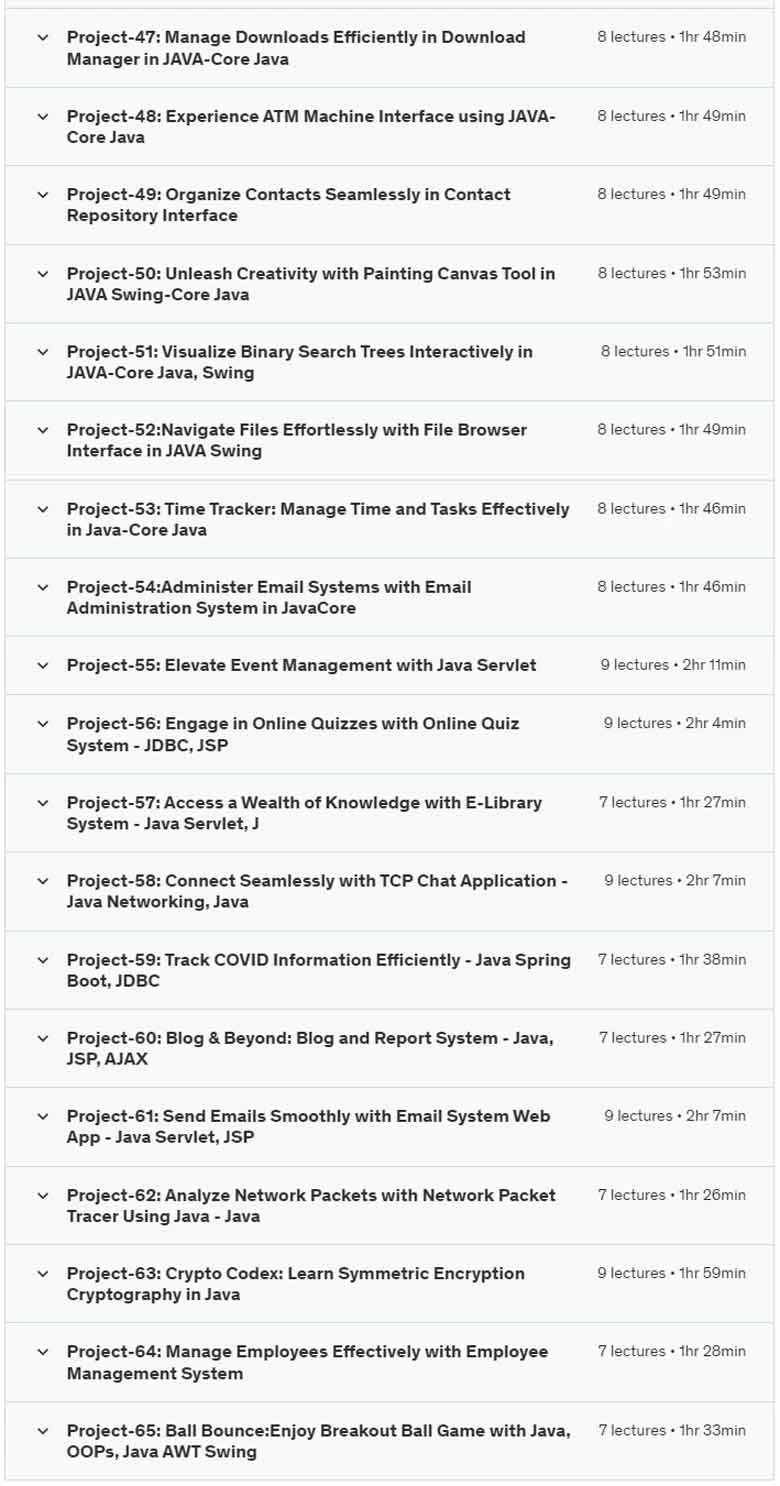
Task: Open Project-57 E-Library System section
Action: (389, 813)
